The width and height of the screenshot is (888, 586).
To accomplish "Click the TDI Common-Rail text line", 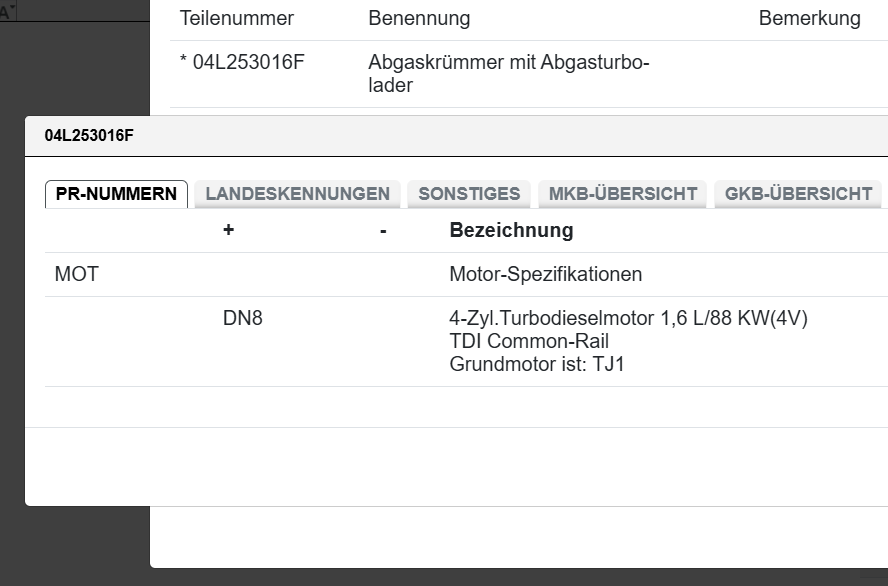I will 529,341.
